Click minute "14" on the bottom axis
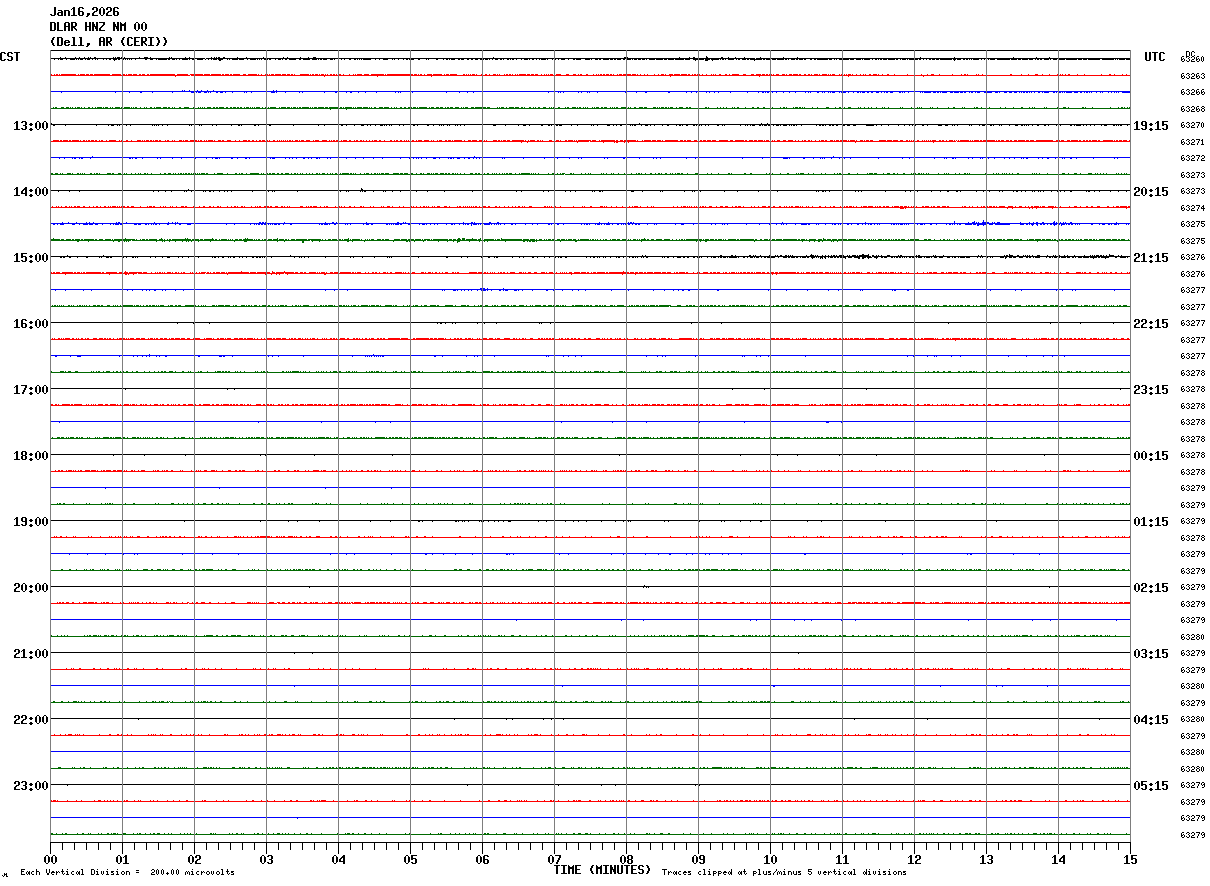Screen dimensions: 1210x886 click(1058, 859)
